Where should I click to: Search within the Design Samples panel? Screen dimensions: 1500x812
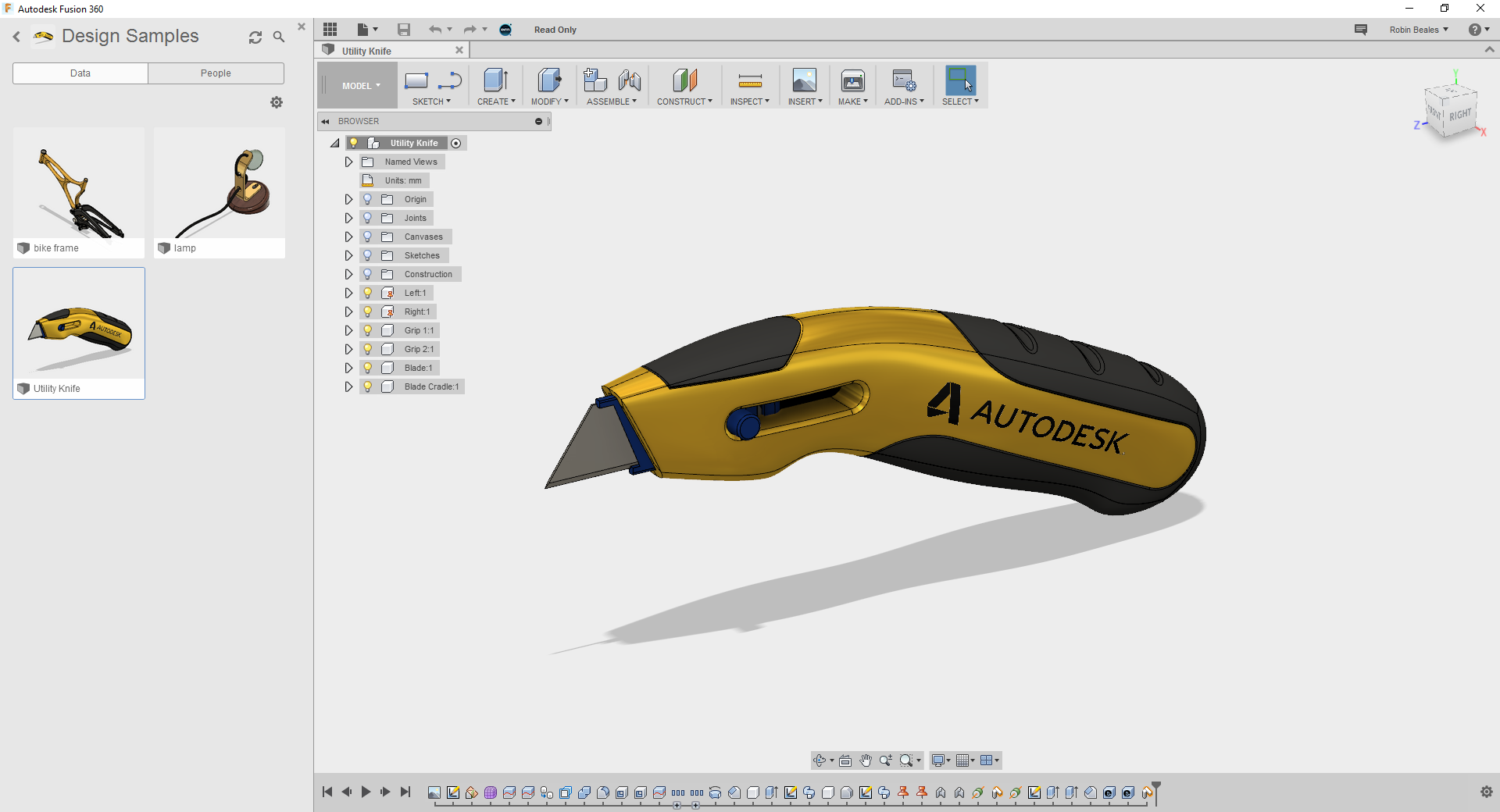pos(279,37)
